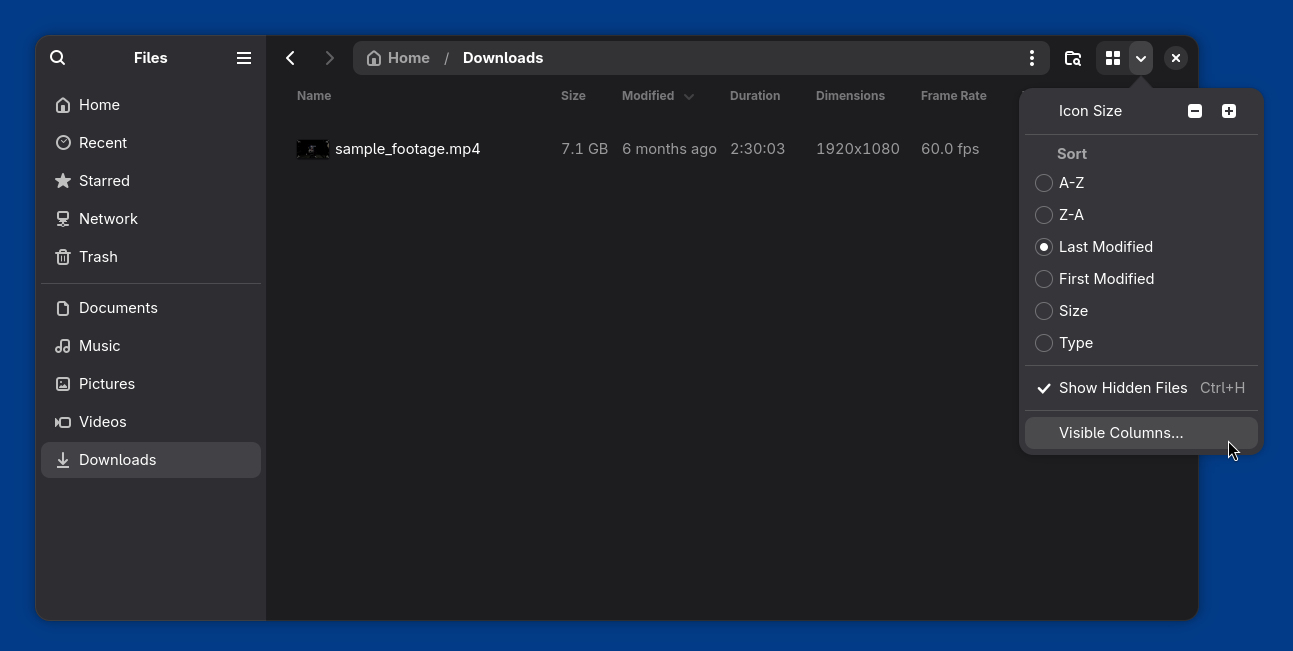Navigate to Home in the path bar

[x=399, y=58]
